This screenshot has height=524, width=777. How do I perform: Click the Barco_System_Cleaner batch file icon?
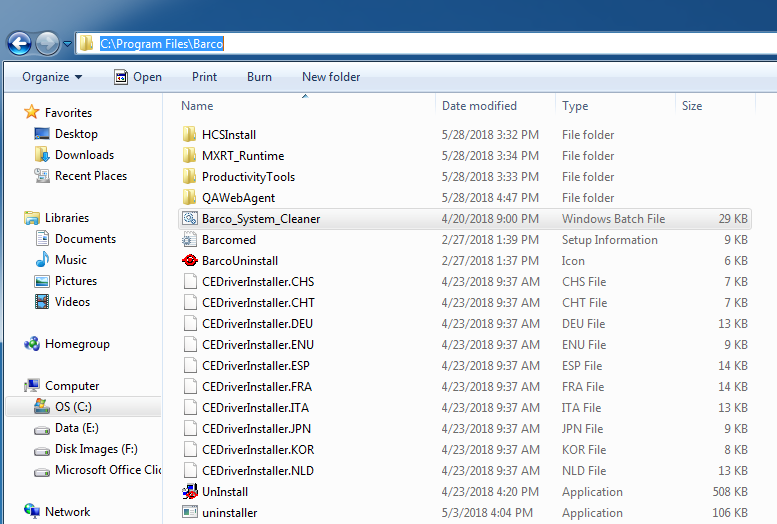189,218
